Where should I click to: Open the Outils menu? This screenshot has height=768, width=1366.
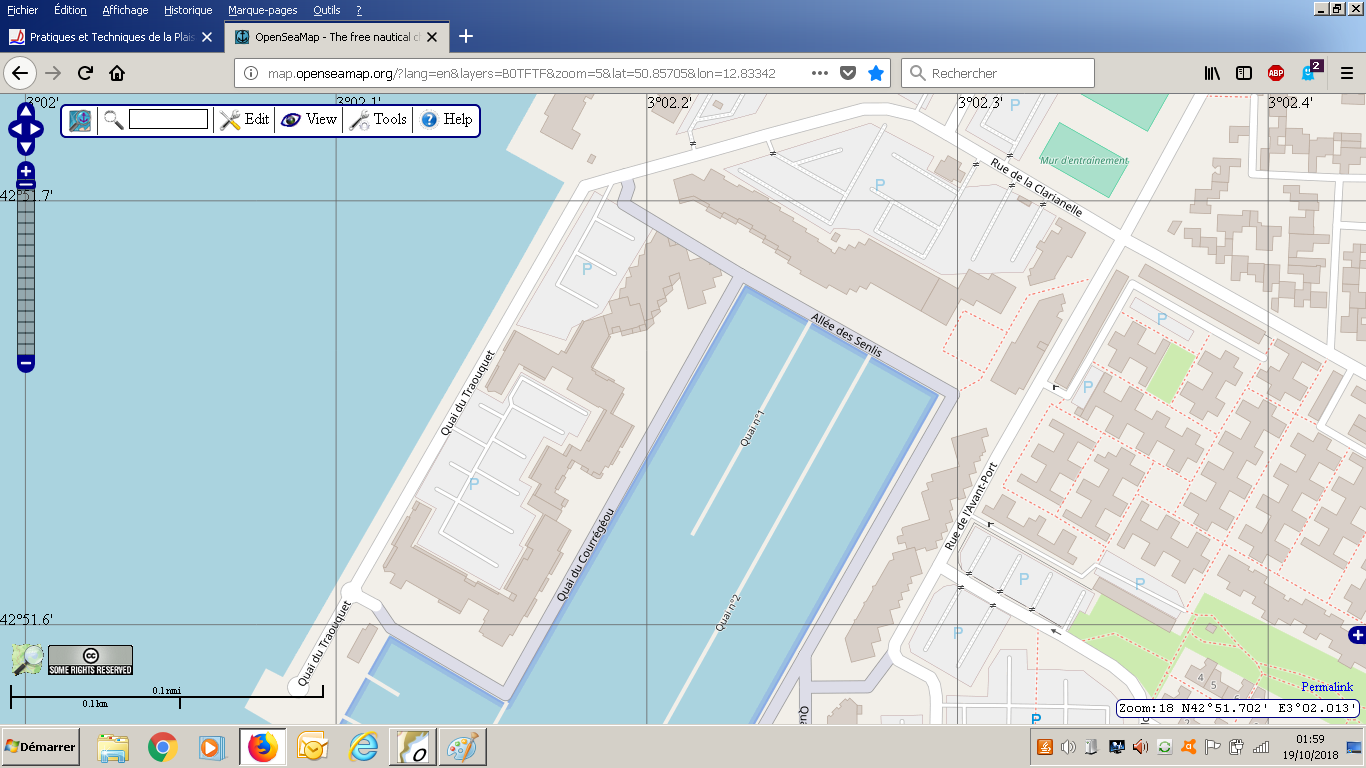tap(326, 10)
